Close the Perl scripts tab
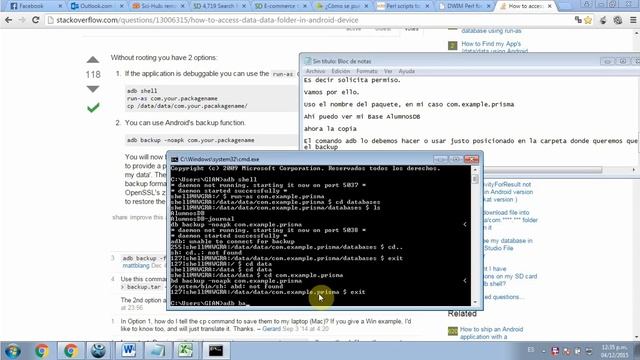 [x=427, y=6]
